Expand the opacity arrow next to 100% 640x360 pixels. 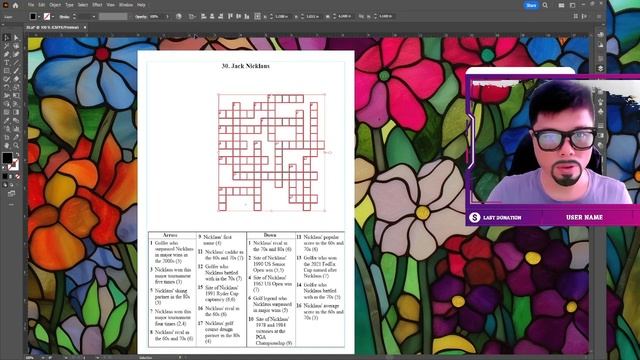pos(167,16)
